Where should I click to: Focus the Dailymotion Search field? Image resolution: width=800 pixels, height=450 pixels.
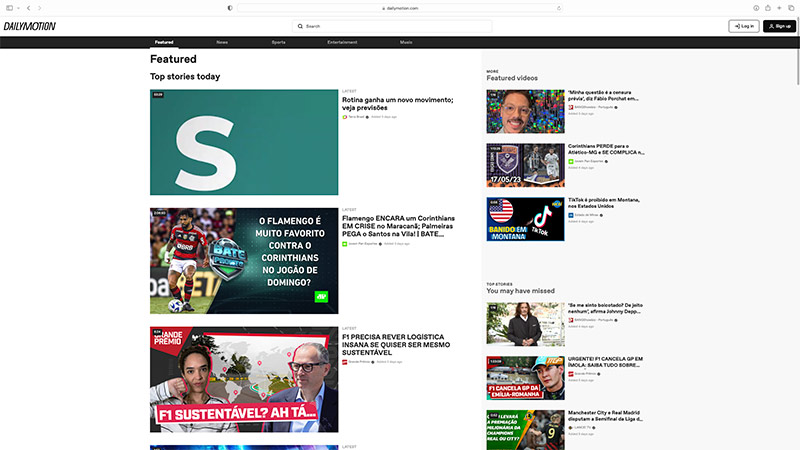coord(392,26)
